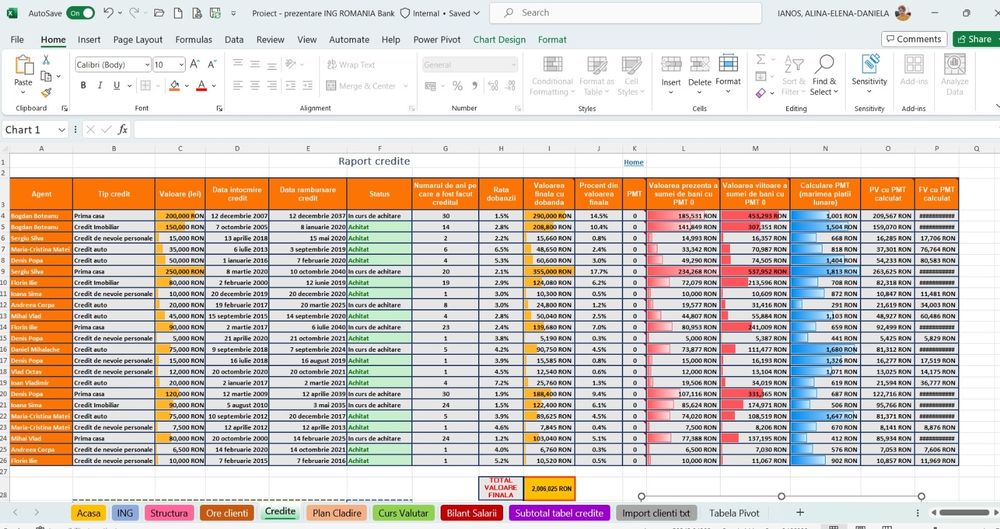Screen dimensions: 1000x529
Task: Open the Tabela Pivot sheet tab
Action: click(734, 513)
